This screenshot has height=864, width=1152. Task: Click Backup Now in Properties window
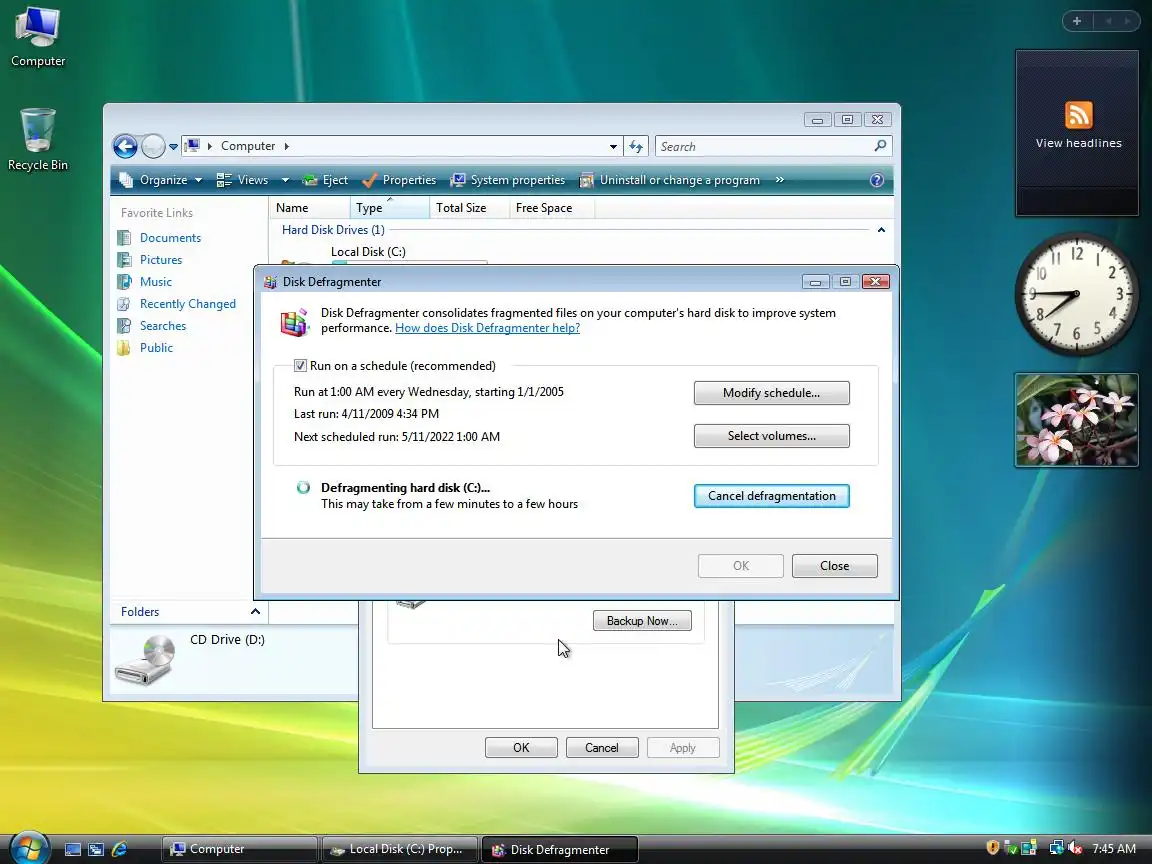tap(642, 621)
